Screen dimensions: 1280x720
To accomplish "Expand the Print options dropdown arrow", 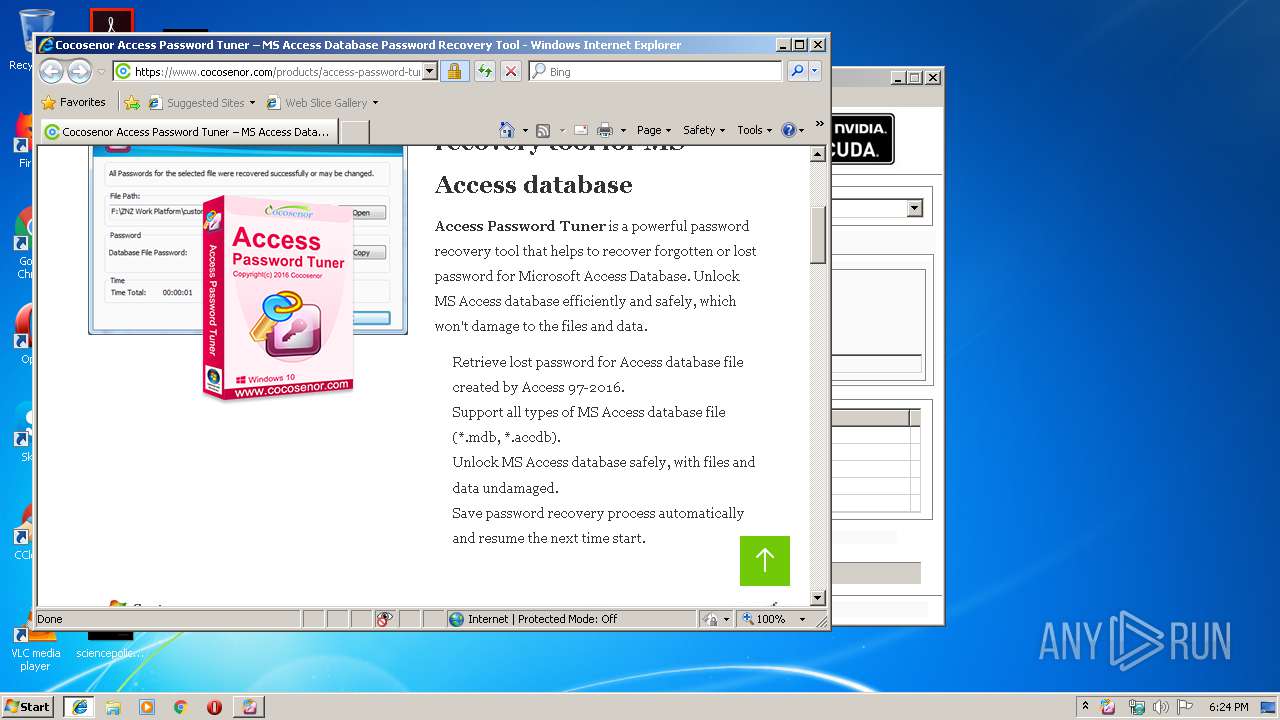I will 623,130.
